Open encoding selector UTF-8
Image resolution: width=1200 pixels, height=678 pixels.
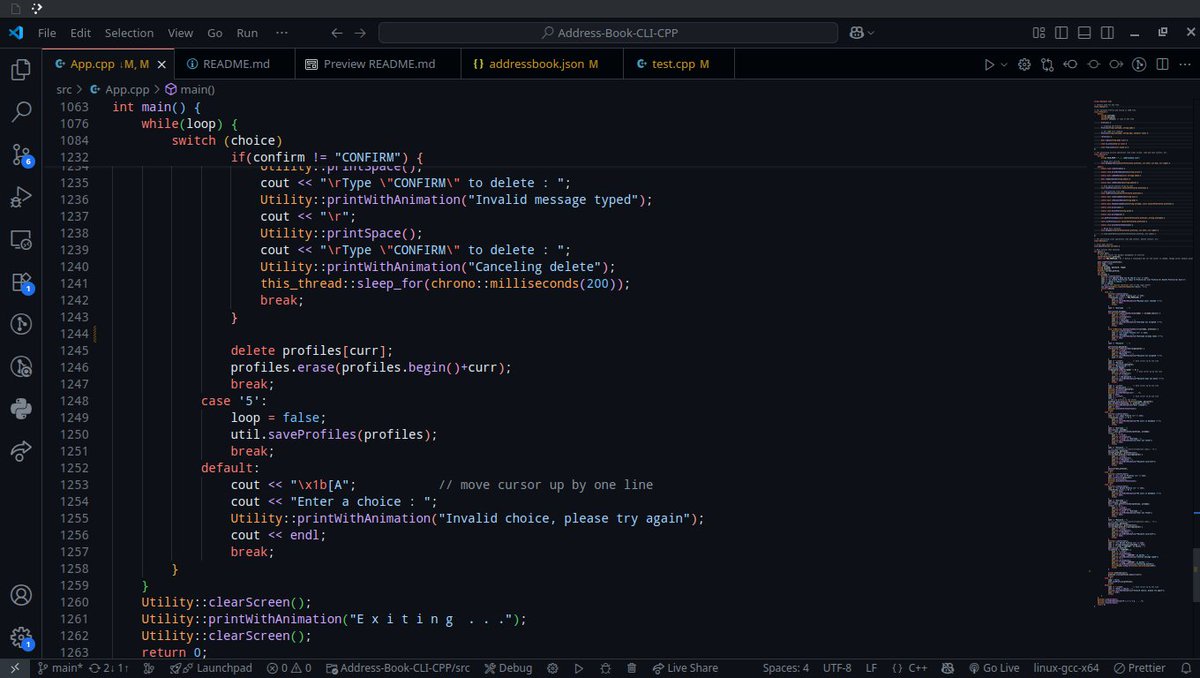837,668
